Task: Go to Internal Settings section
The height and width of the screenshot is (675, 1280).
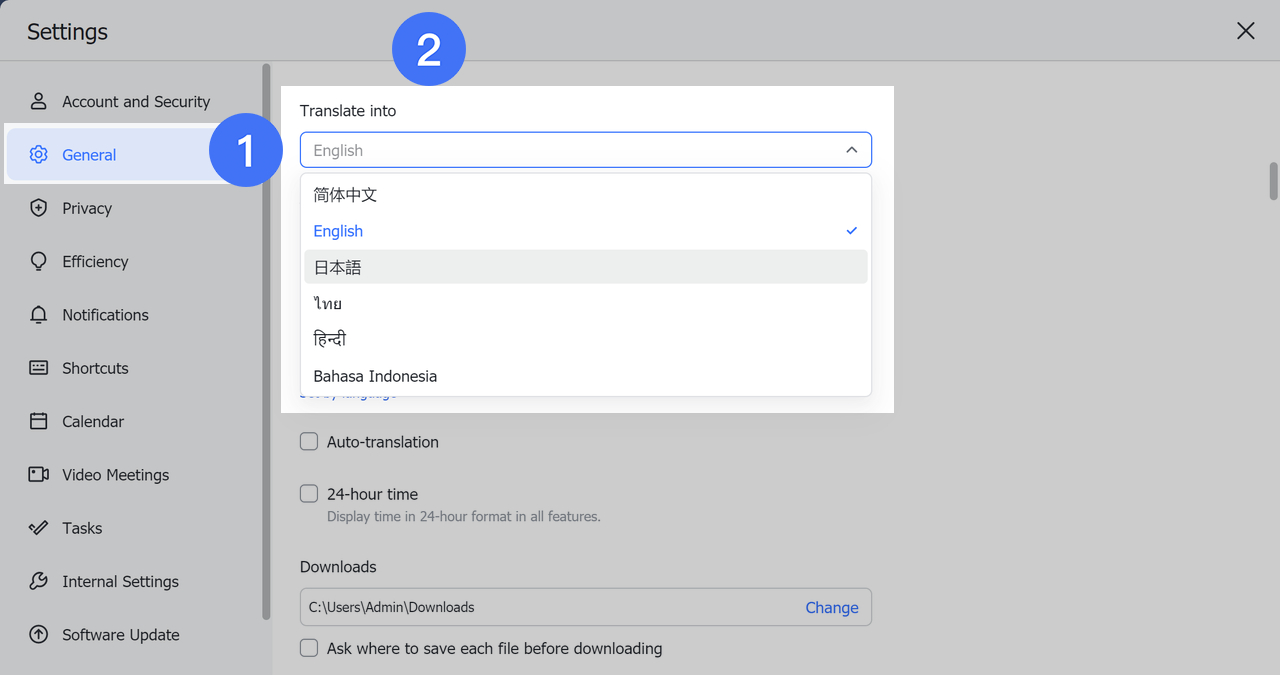Action: (120, 581)
